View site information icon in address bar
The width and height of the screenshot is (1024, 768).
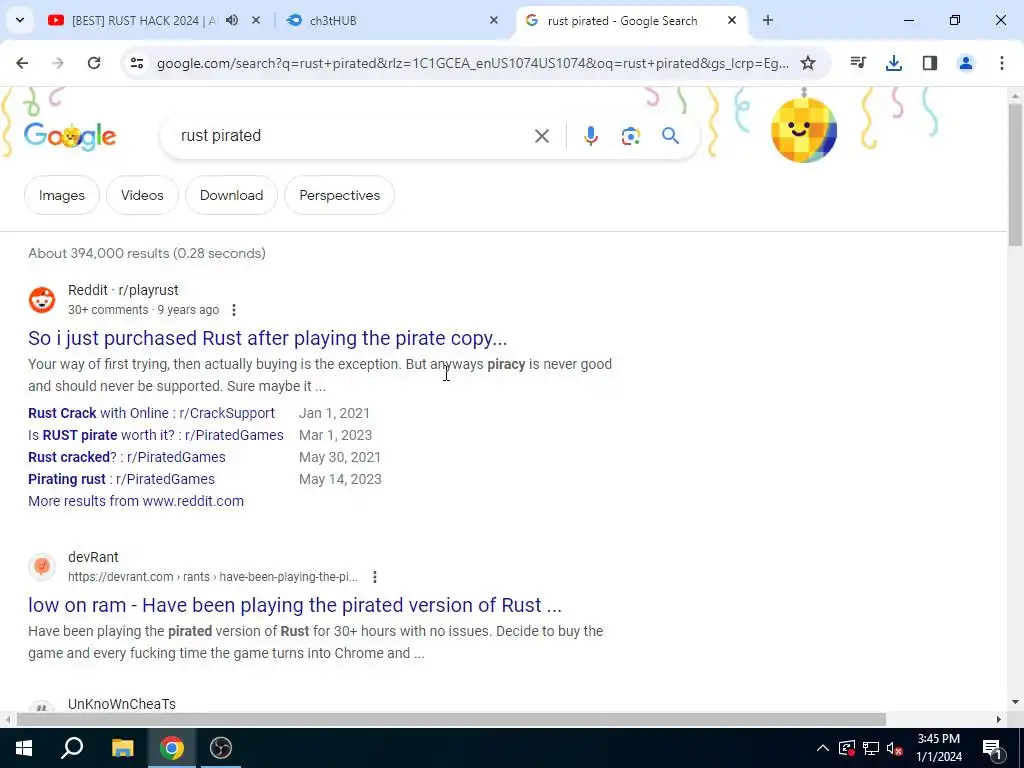(x=136, y=63)
